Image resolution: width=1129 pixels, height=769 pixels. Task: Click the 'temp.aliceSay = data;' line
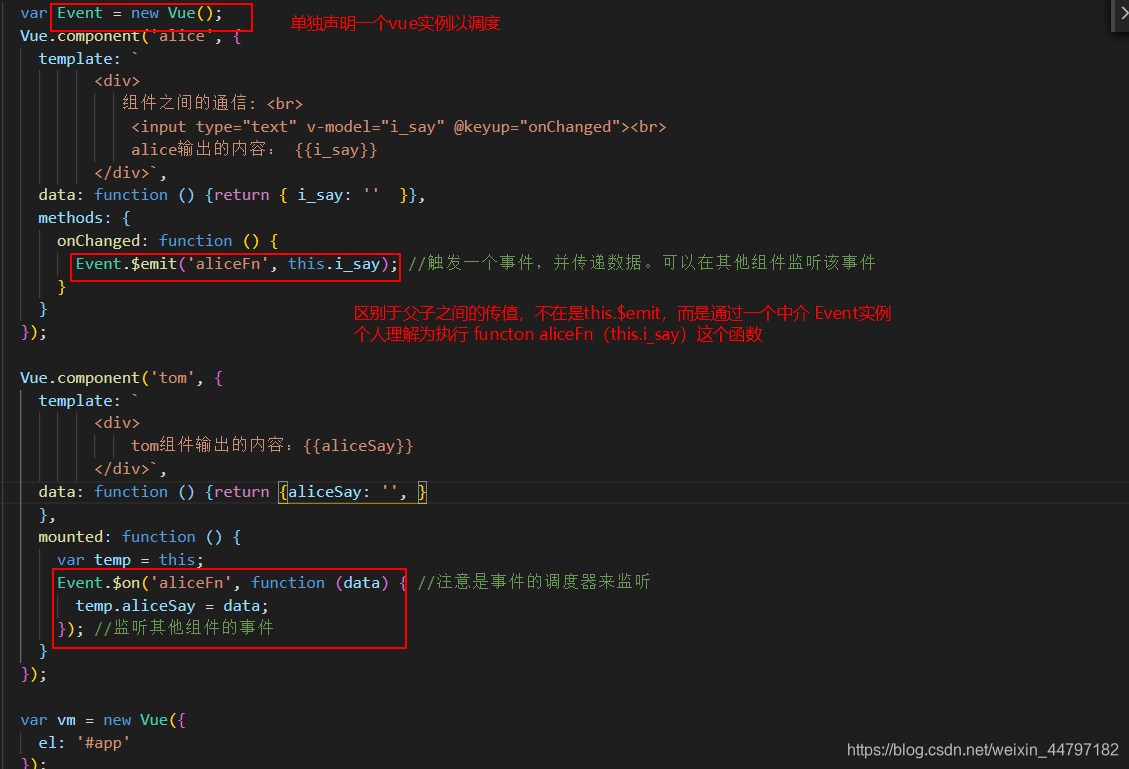click(172, 606)
